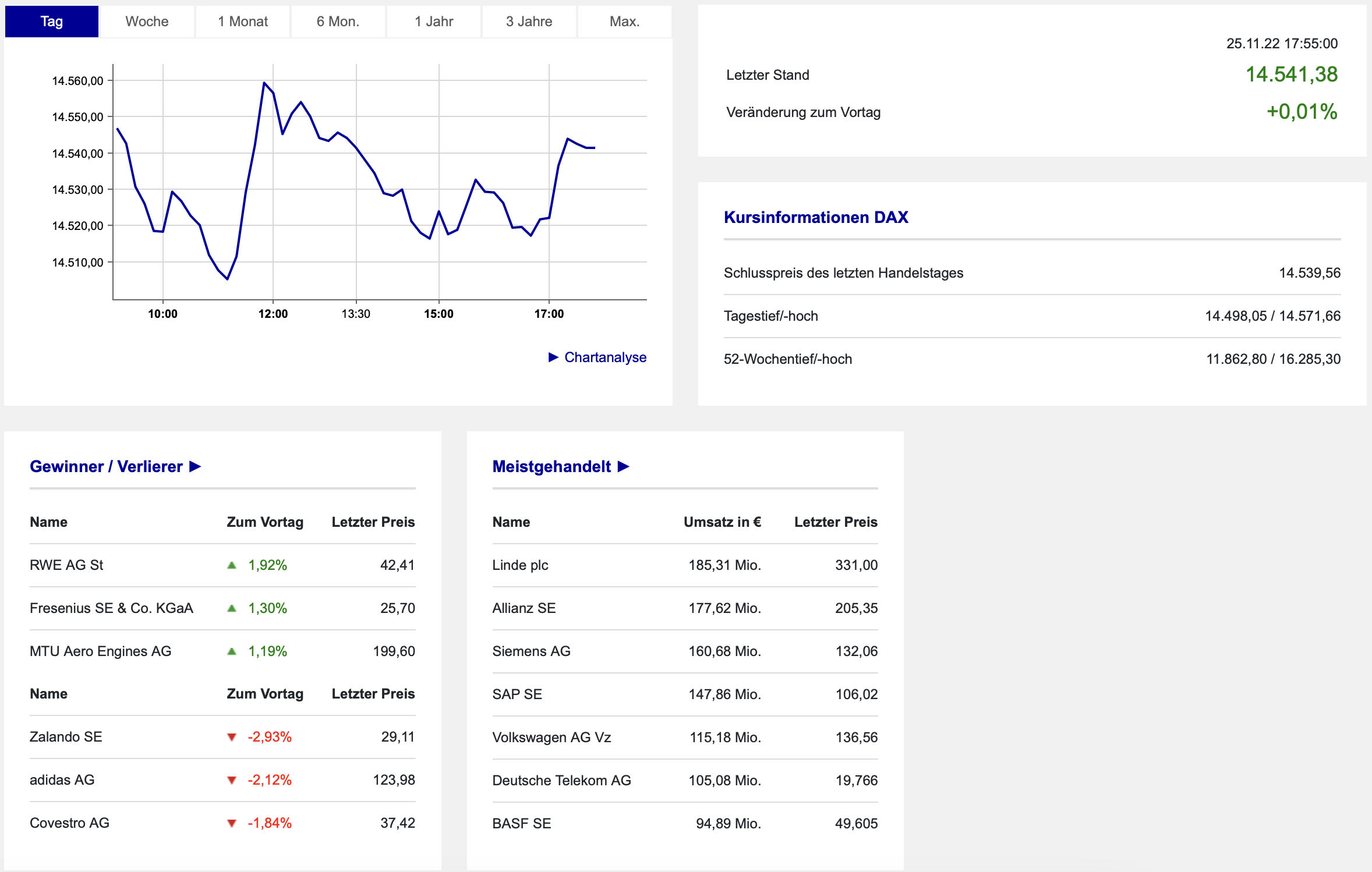Image resolution: width=1372 pixels, height=872 pixels.
Task: Click the triangle icon before Chartanalyse
Action: [x=553, y=357]
